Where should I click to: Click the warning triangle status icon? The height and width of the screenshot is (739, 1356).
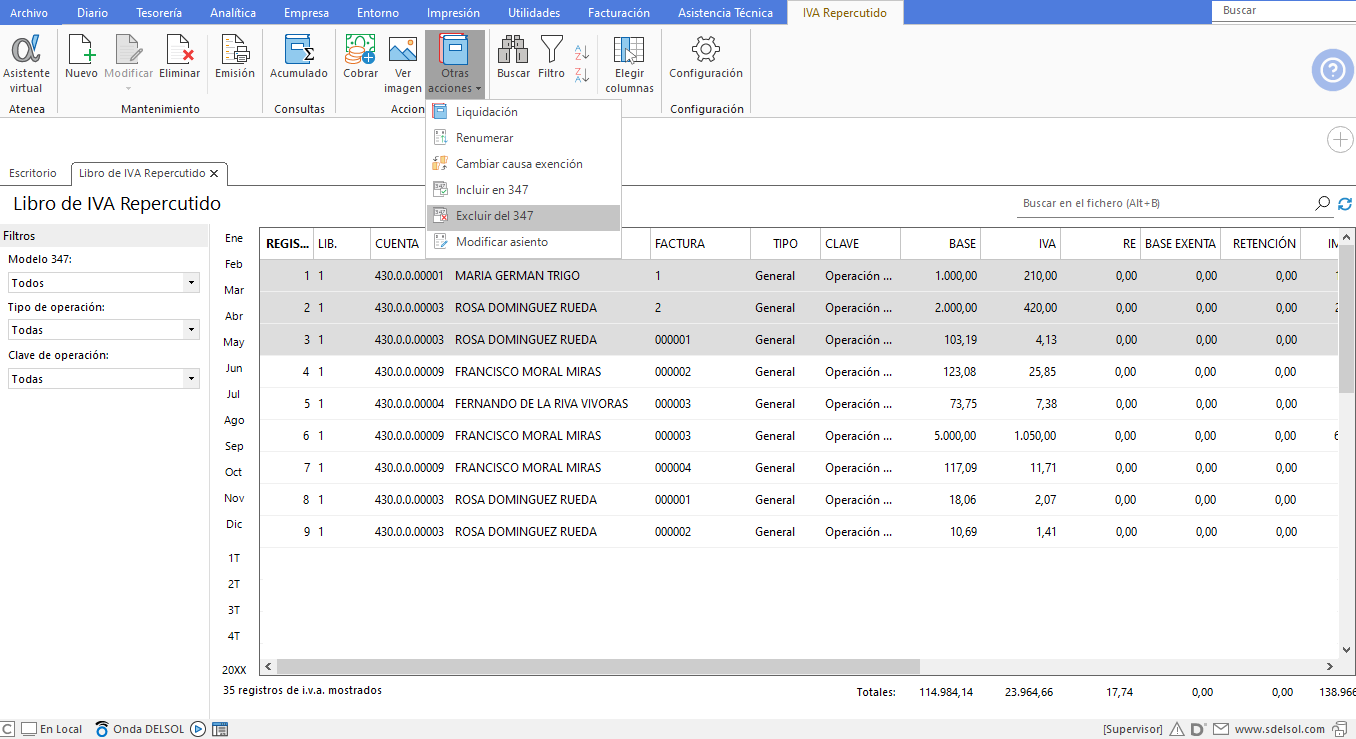[x=1177, y=729]
